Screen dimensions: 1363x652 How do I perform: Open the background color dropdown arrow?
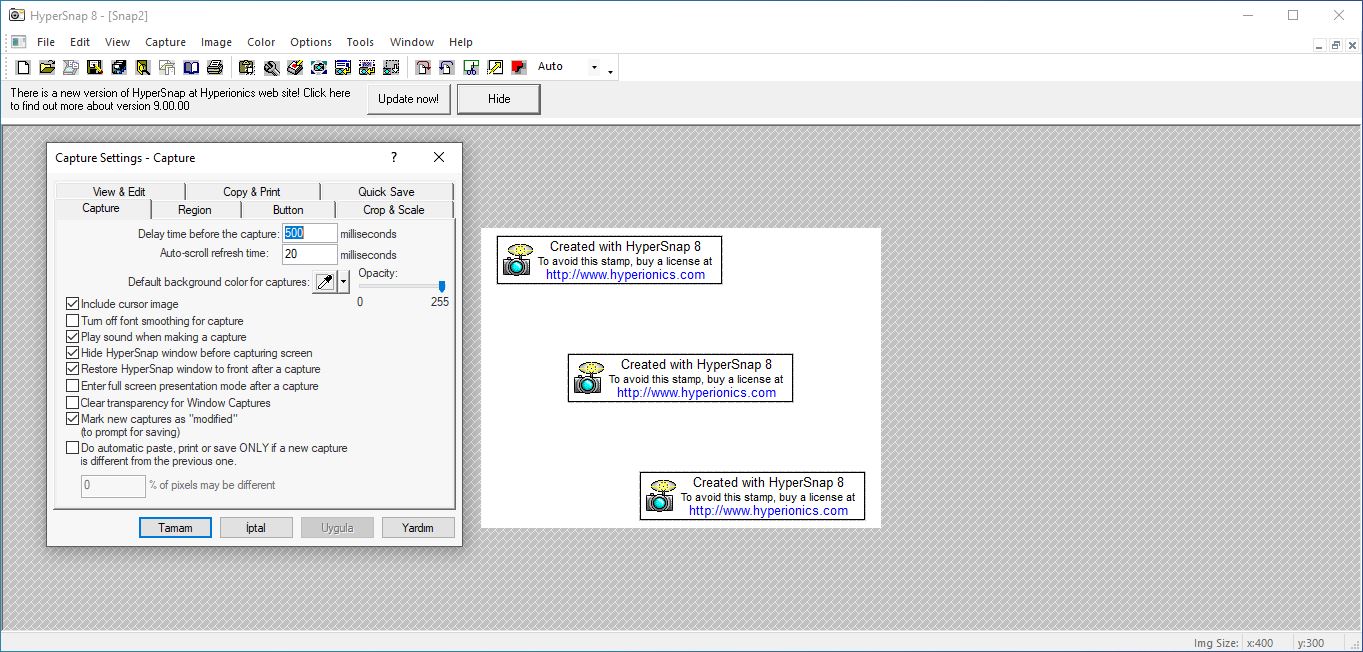(343, 282)
